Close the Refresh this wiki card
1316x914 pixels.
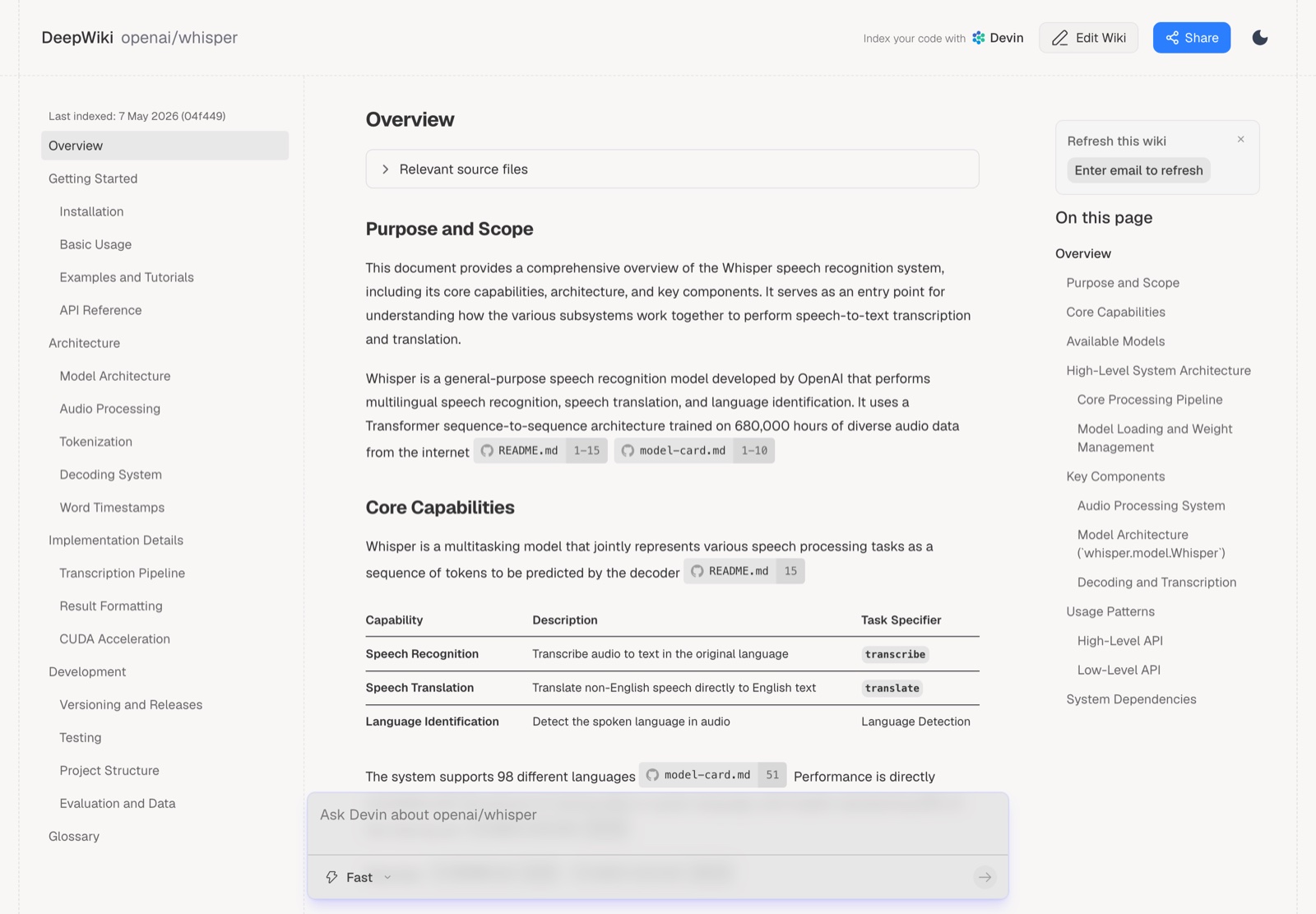1240,140
